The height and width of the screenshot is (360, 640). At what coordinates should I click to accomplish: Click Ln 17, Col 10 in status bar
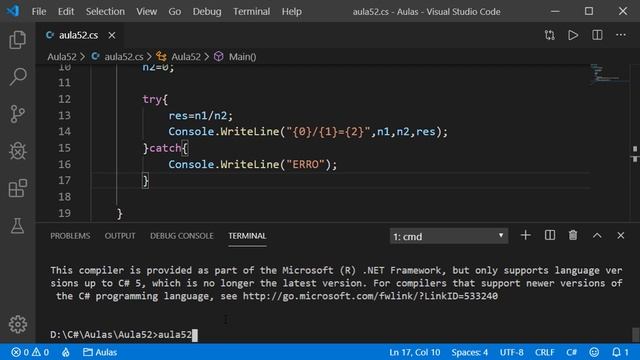[x=414, y=352]
